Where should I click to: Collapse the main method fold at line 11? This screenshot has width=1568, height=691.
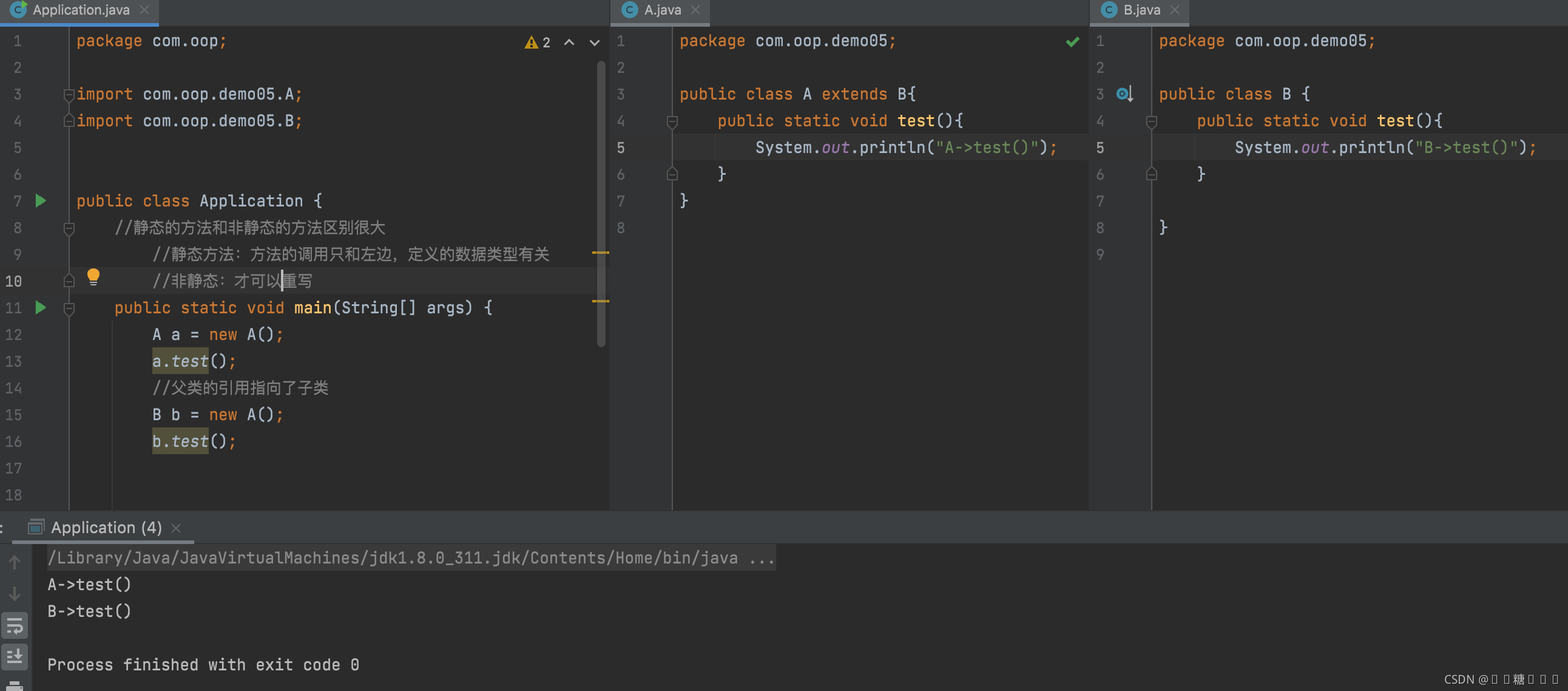tap(69, 308)
